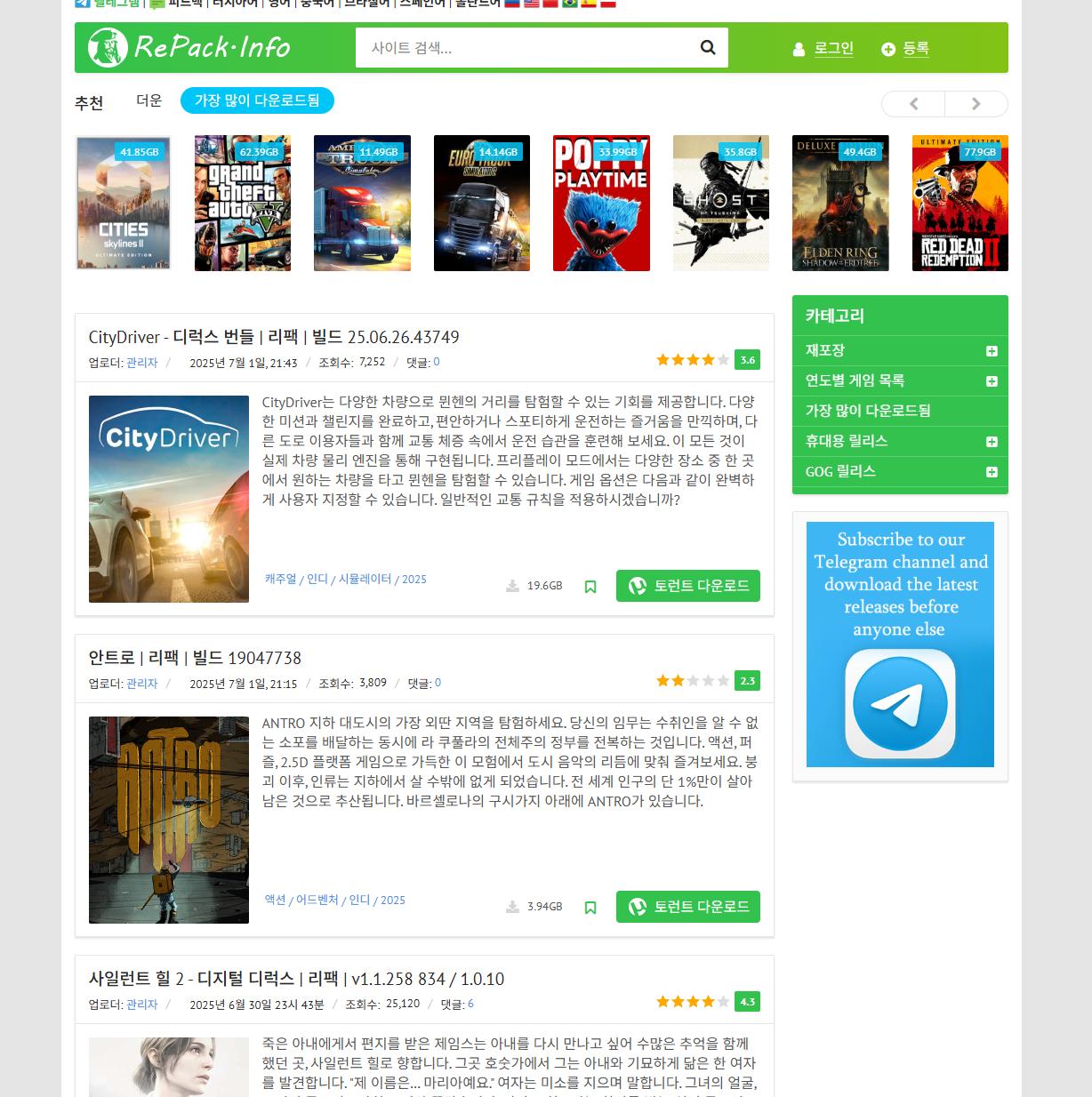Click the magnifier search icon
The image size is (1092, 1097).
(708, 47)
